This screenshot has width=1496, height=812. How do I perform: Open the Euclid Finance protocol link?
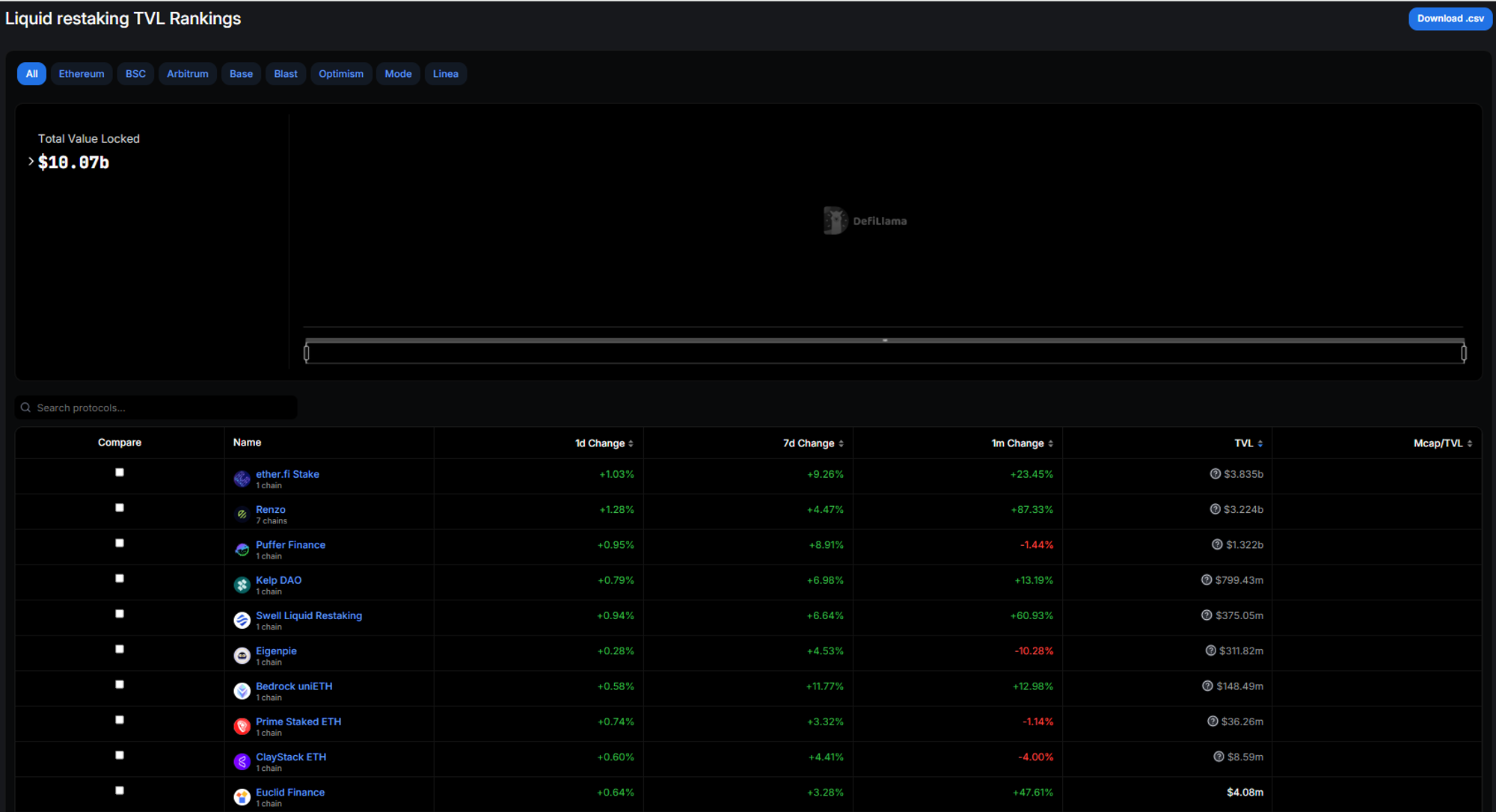pyautogui.click(x=290, y=792)
